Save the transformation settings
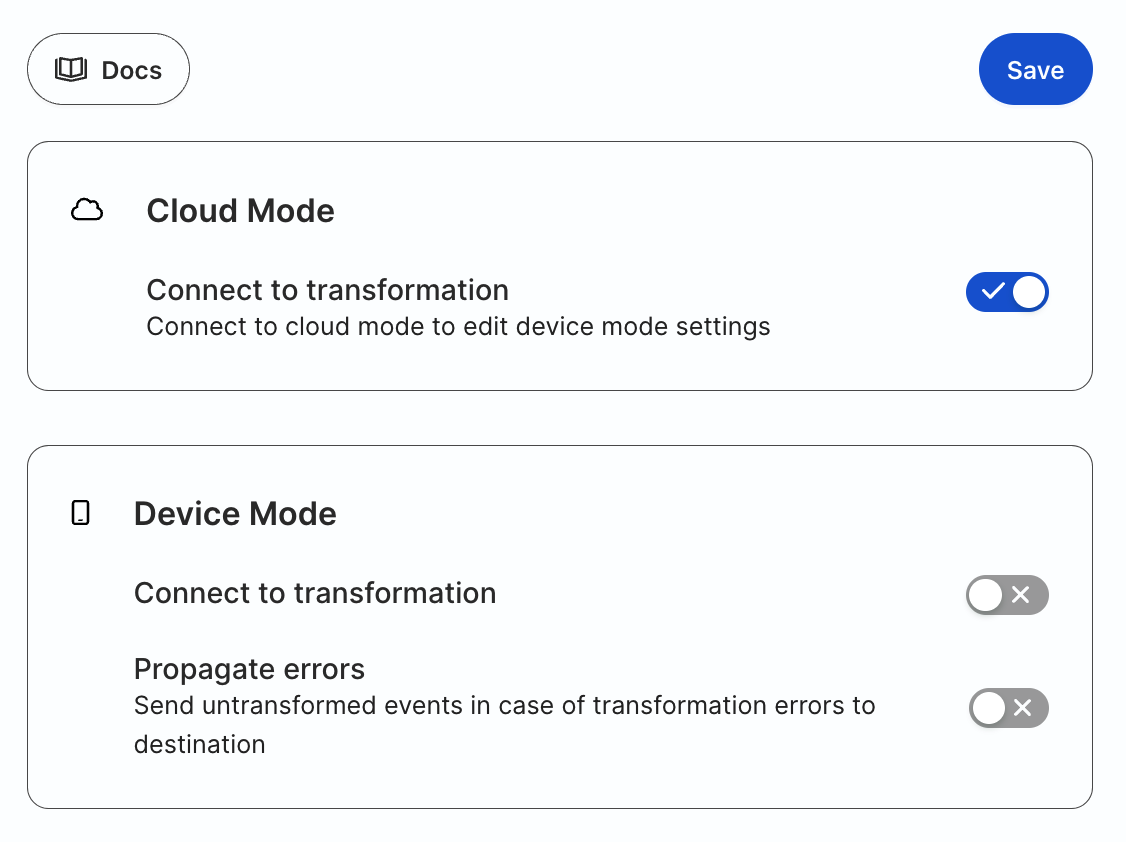Viewport: 1126px width, 842px height. click(1036, 70)
